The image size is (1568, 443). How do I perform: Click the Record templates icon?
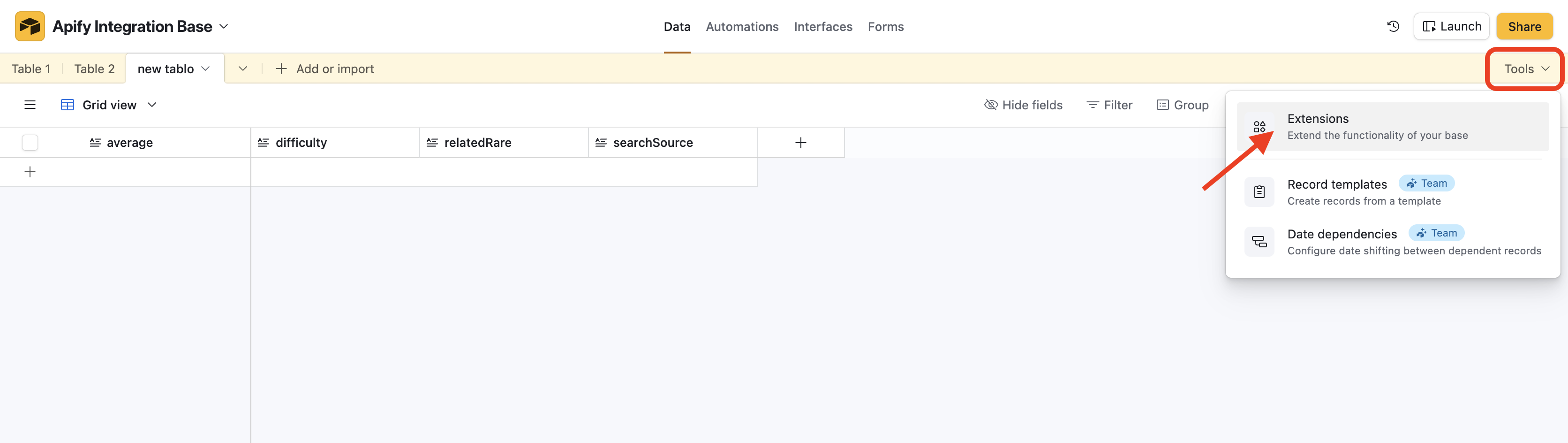[1259, 191]
